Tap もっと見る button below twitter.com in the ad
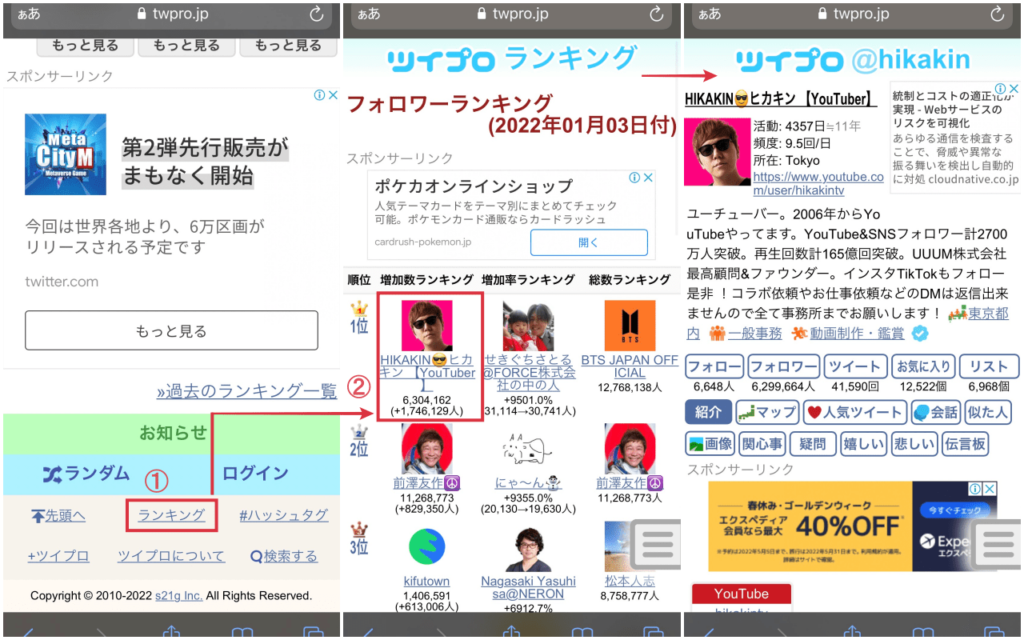This screenshot has width=1024, height=640. coord(171,330)
